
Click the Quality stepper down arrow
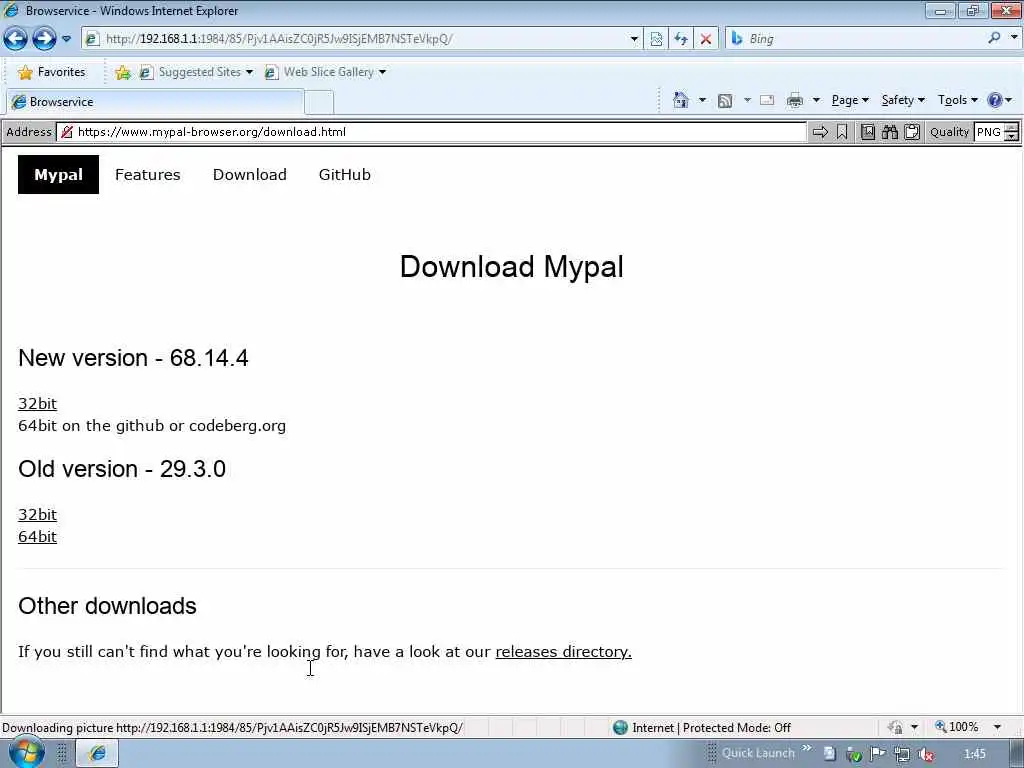point(1011,136)
